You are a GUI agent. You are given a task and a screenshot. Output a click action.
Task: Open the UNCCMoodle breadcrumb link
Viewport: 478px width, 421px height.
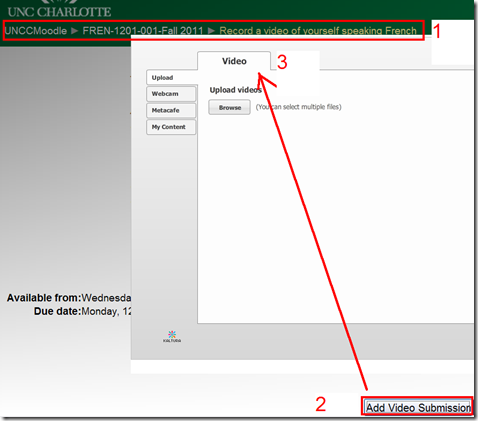(x=36, y=31)
